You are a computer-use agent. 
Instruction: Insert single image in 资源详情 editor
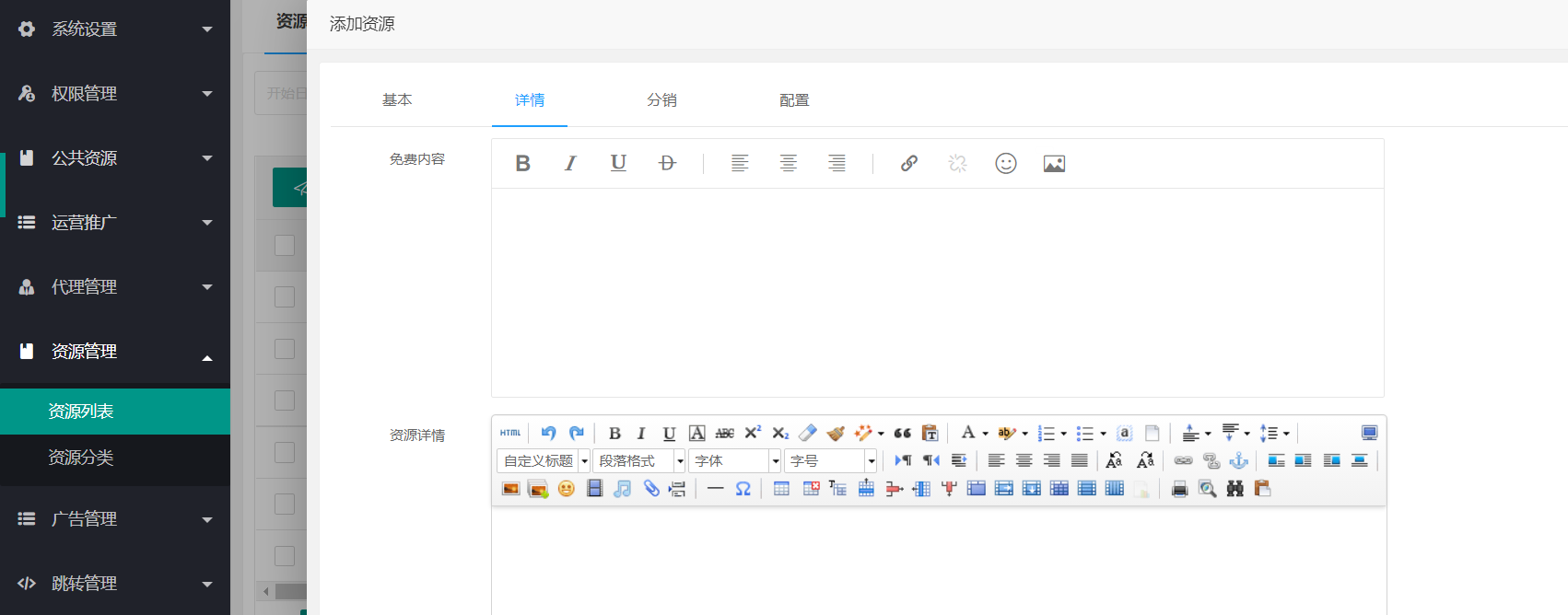click(x=510, y=489)
